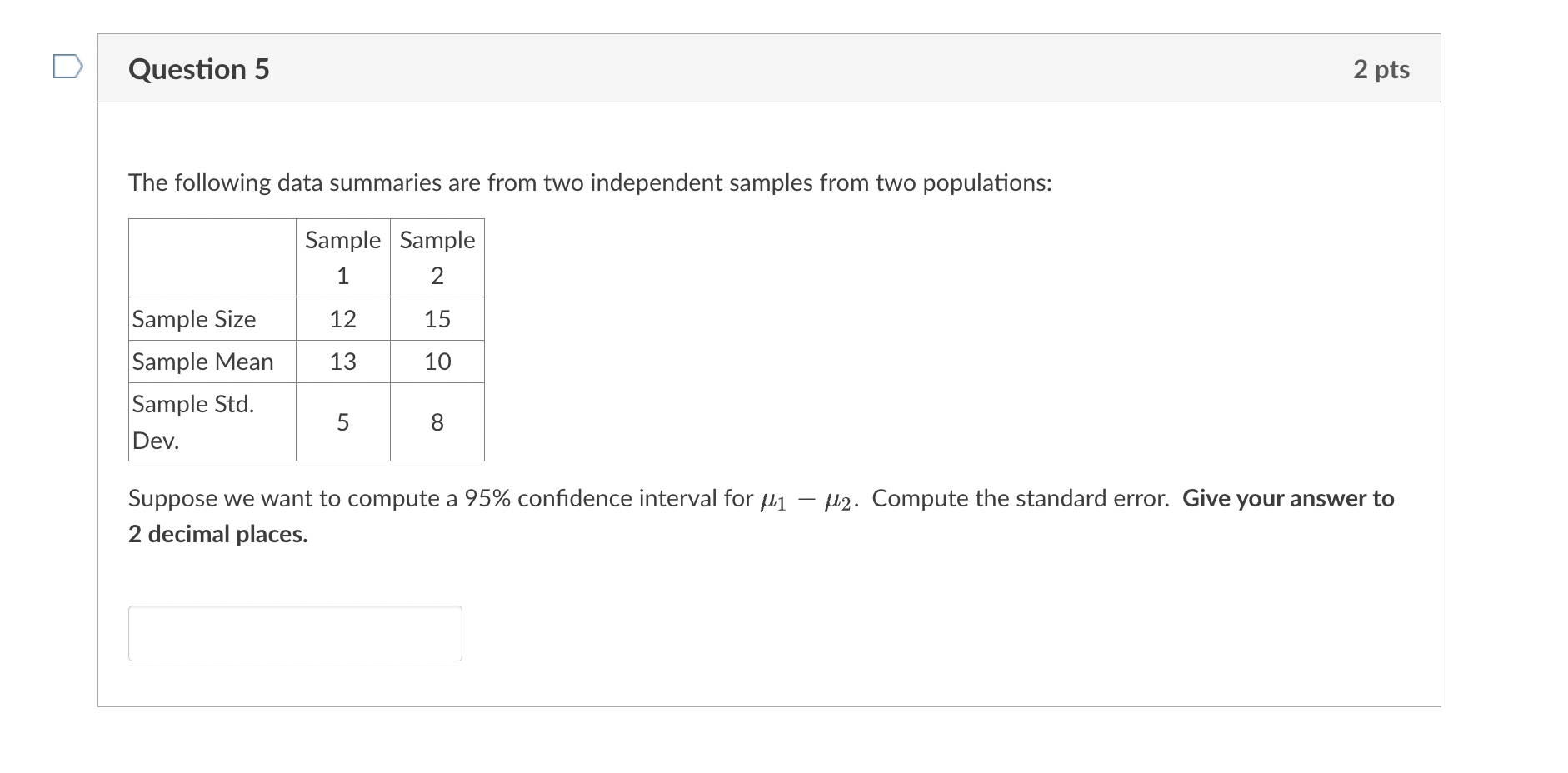Click the sample mean value 13

click(x=342, y=362)
